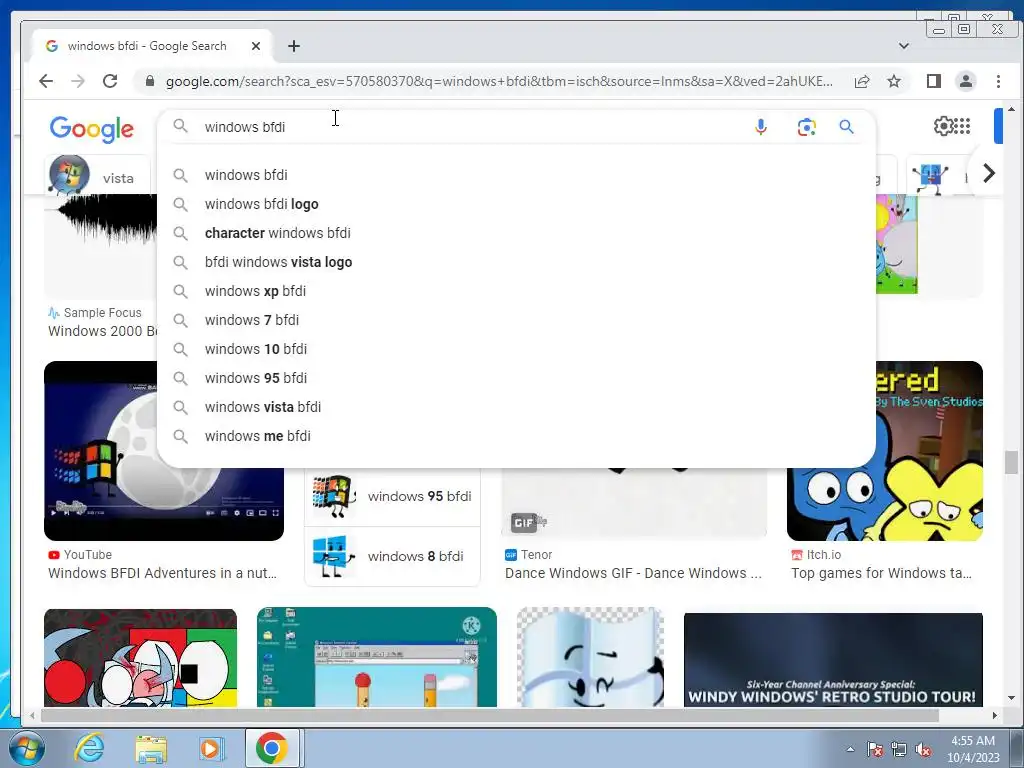The height and width of the screenshot is (768, 1024).
Task: Click the browser Forward arrow
Action: pyautogui.click(x=78, y=81)
